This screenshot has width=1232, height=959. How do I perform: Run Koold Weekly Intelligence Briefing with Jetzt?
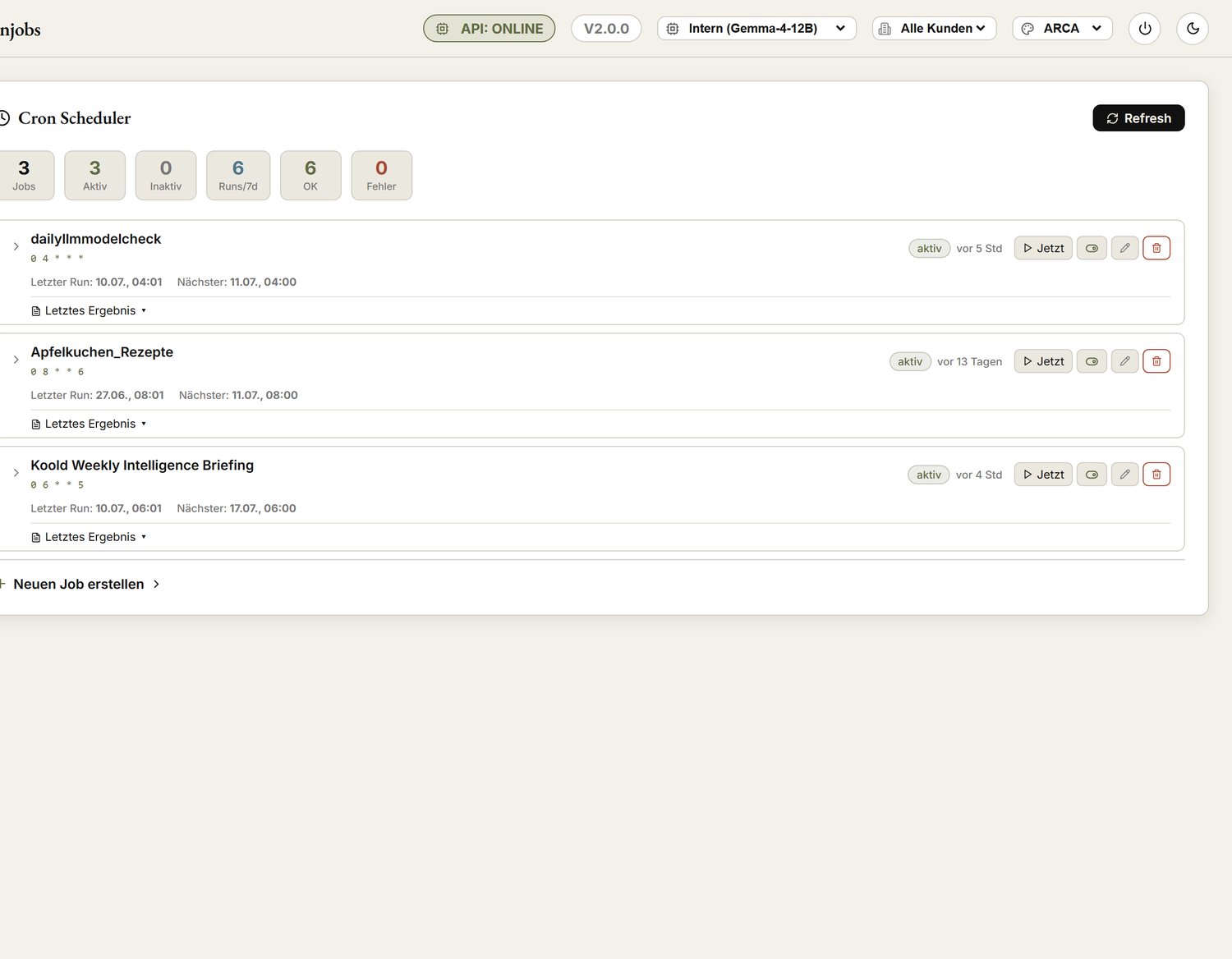click(1043, 475)
